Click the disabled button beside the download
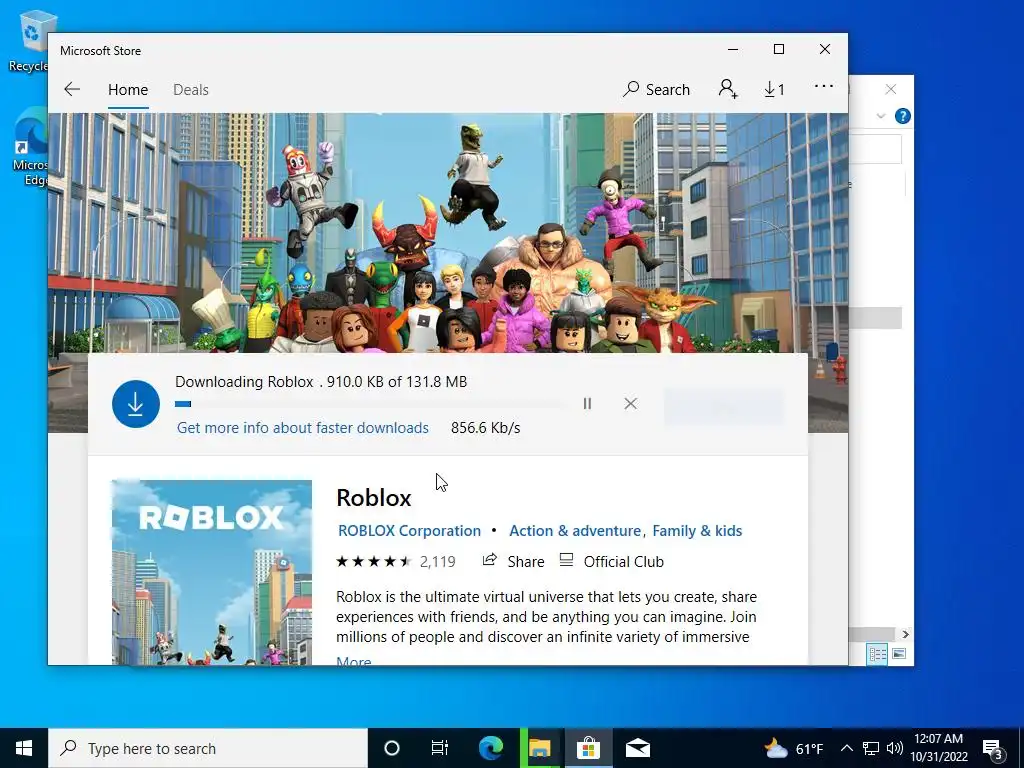The height and width of the screenshot is (768, 1024). 724,407
